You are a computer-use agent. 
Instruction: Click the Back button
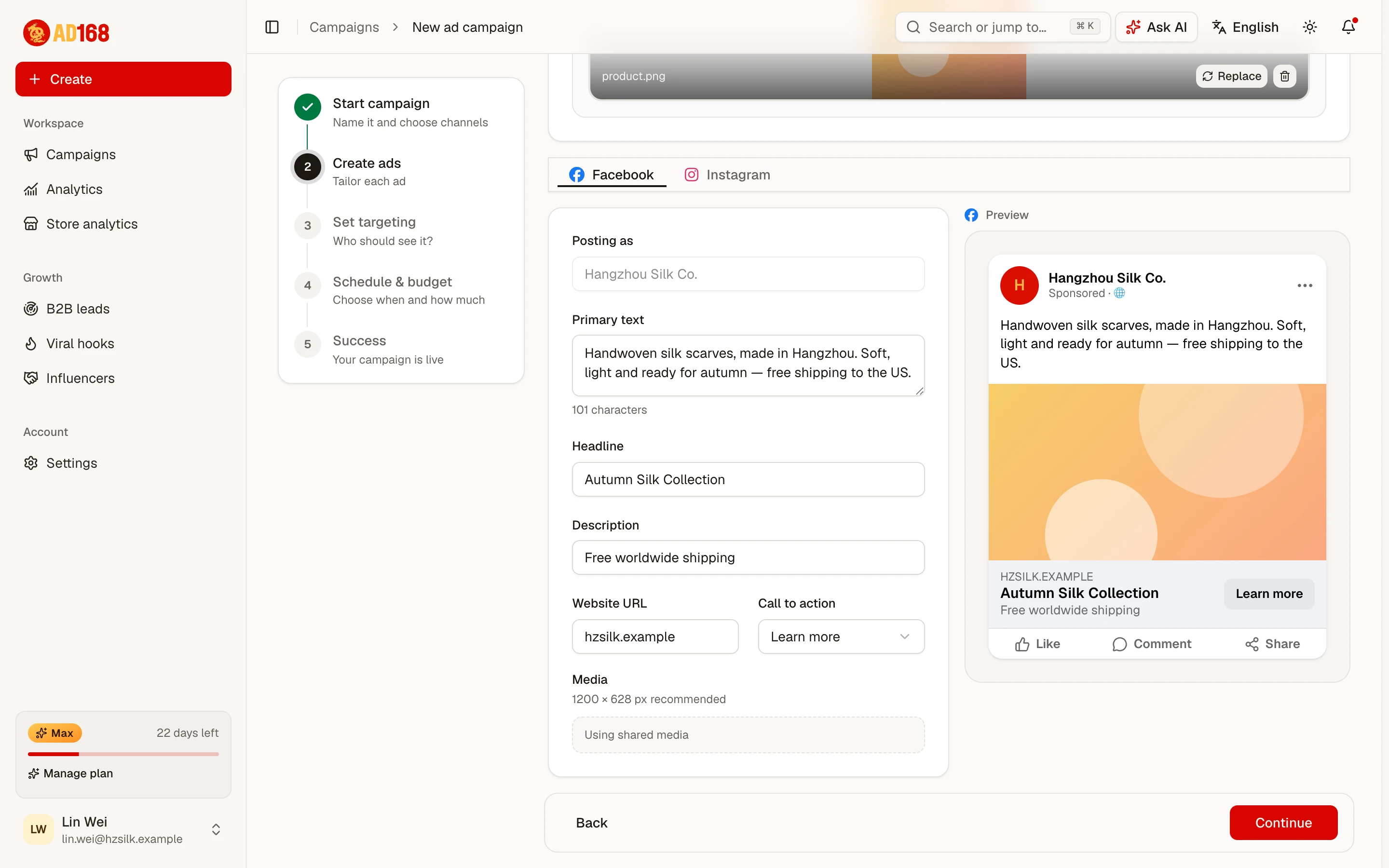tap(591, 823)
